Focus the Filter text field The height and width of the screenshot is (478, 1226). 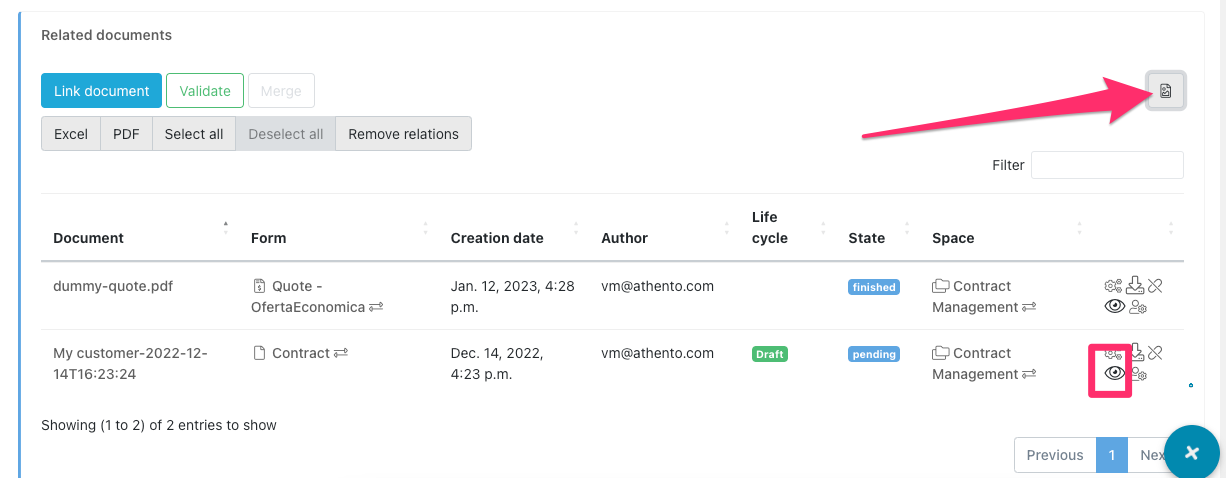pyautogui.click(x=1107, y=165)
